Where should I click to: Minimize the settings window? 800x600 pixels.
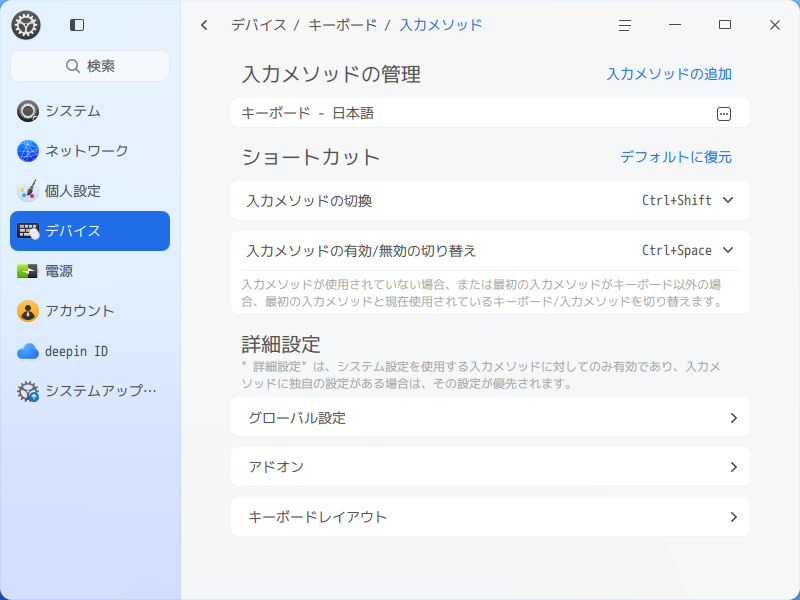(x=675, y=24)
